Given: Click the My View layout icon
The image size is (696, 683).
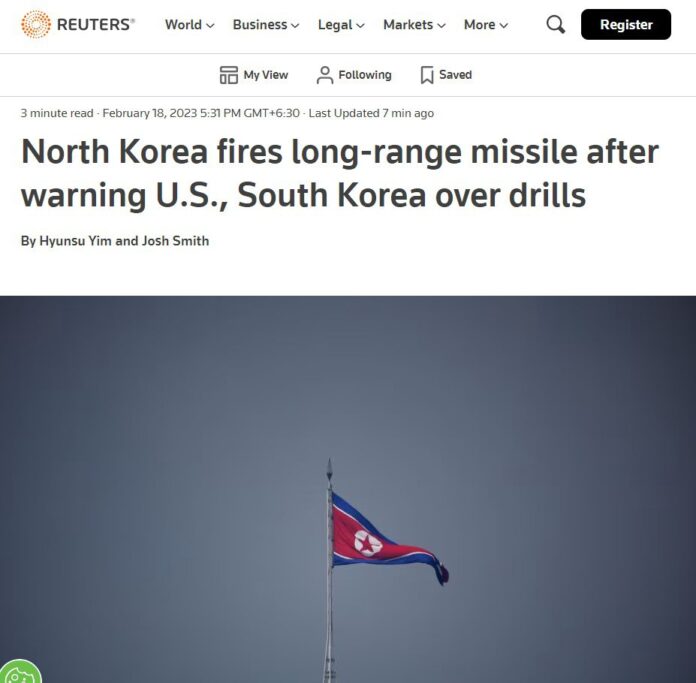Looking at the screenshot, I should pos(229,75).
